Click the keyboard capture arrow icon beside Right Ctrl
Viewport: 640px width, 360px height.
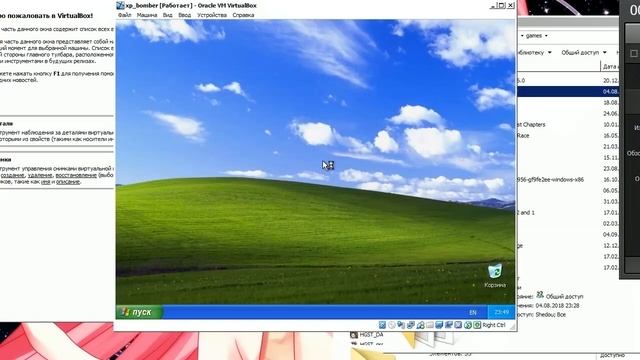click(x=477, y=325)
